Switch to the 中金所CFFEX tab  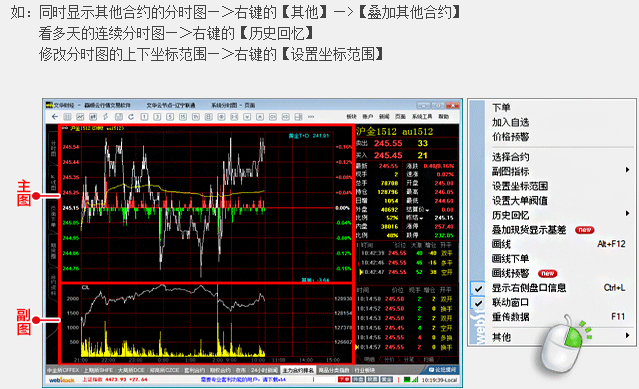(x=63, y=370)
